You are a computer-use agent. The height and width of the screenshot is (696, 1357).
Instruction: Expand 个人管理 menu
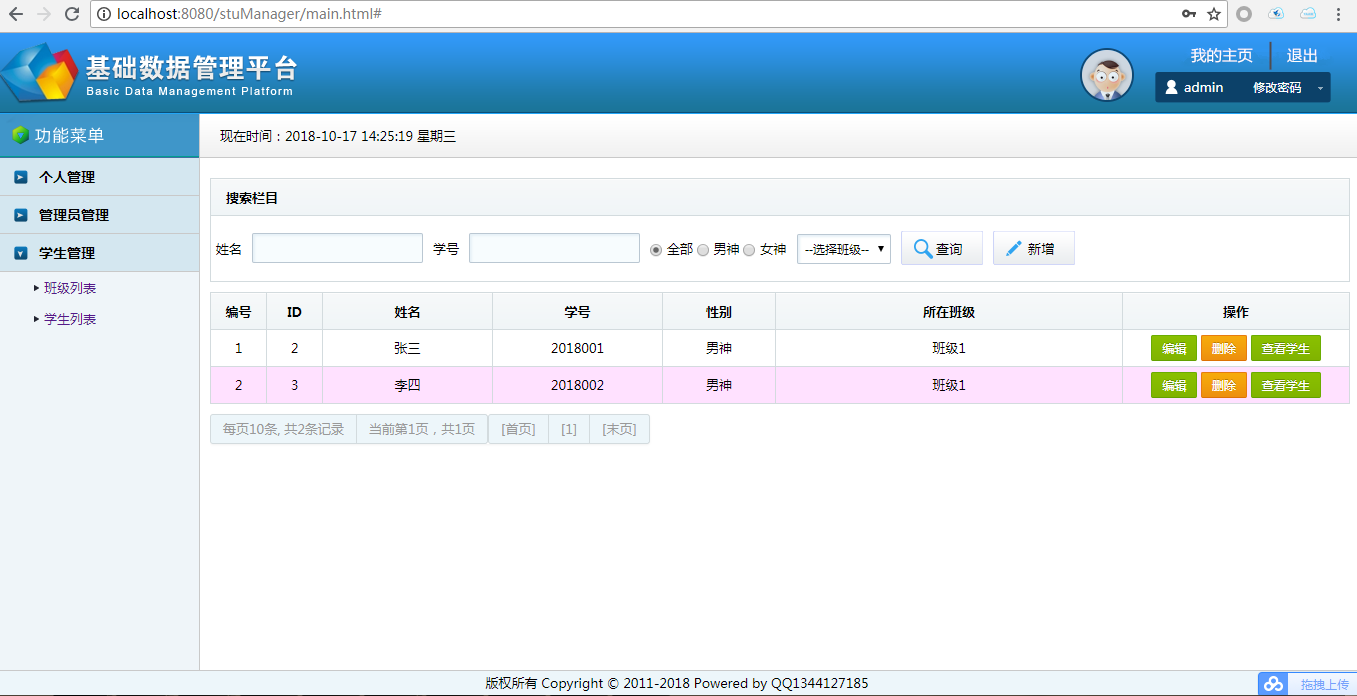pyautogui.click(x=100, y=177)
